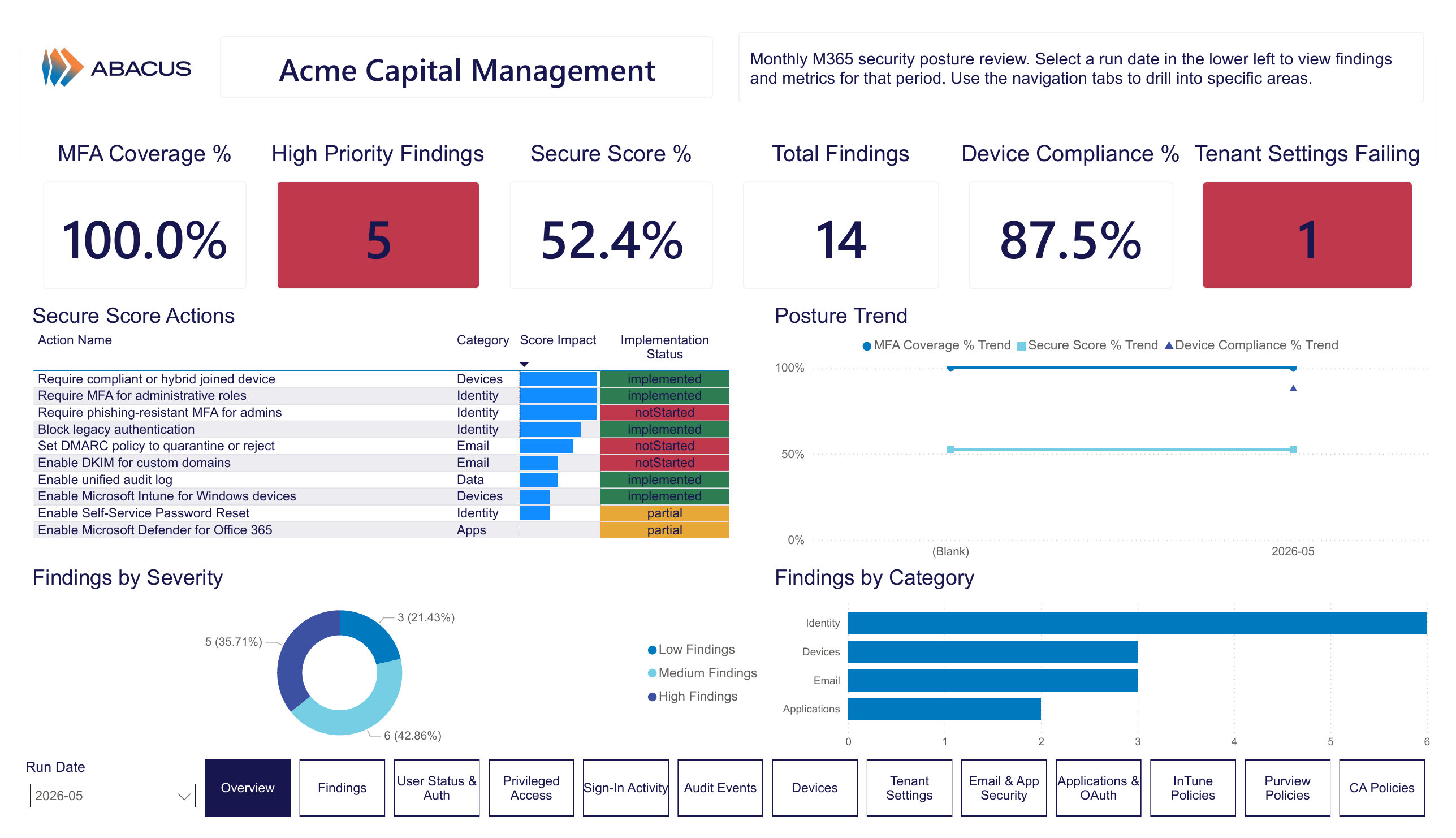Select 'Require MFA for administrative roles' row

pos(381,395)
